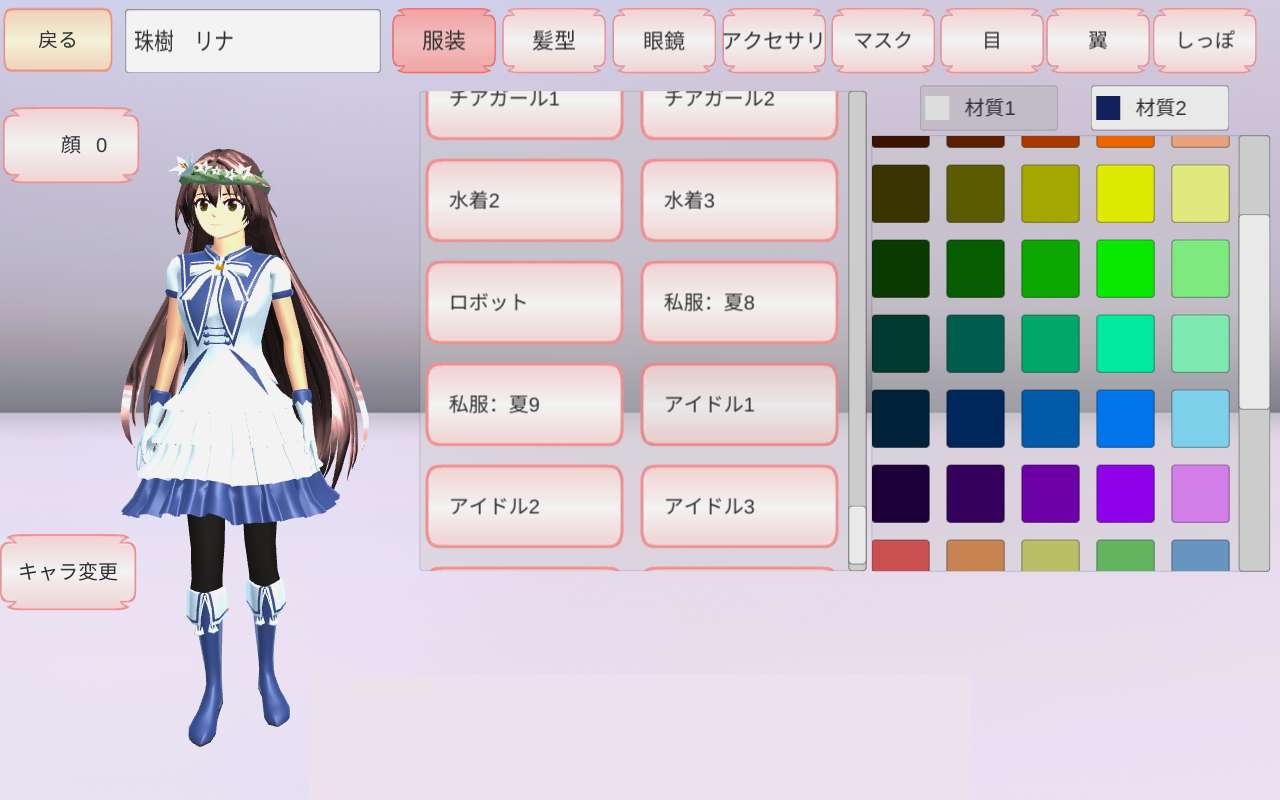This screenshot has height=800, width=1280.
Task: Select the アイドル1 idol outfit
Action: pos(739,404)
